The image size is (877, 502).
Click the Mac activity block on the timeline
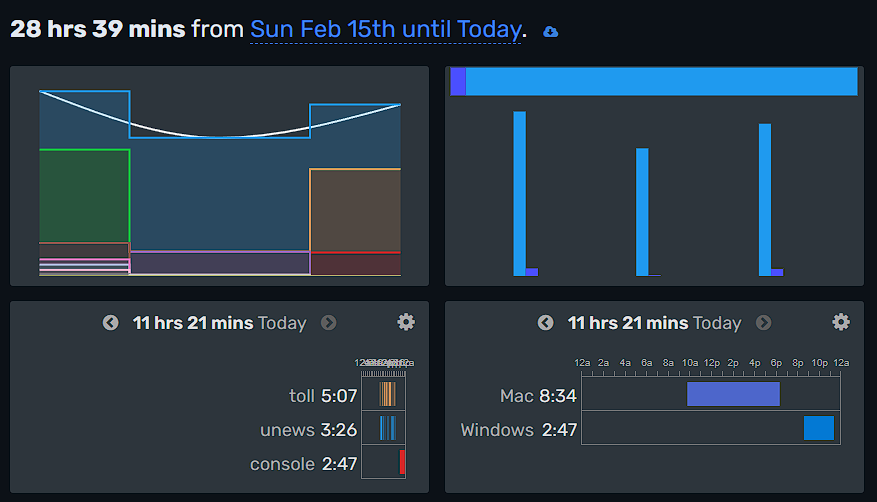733,394
